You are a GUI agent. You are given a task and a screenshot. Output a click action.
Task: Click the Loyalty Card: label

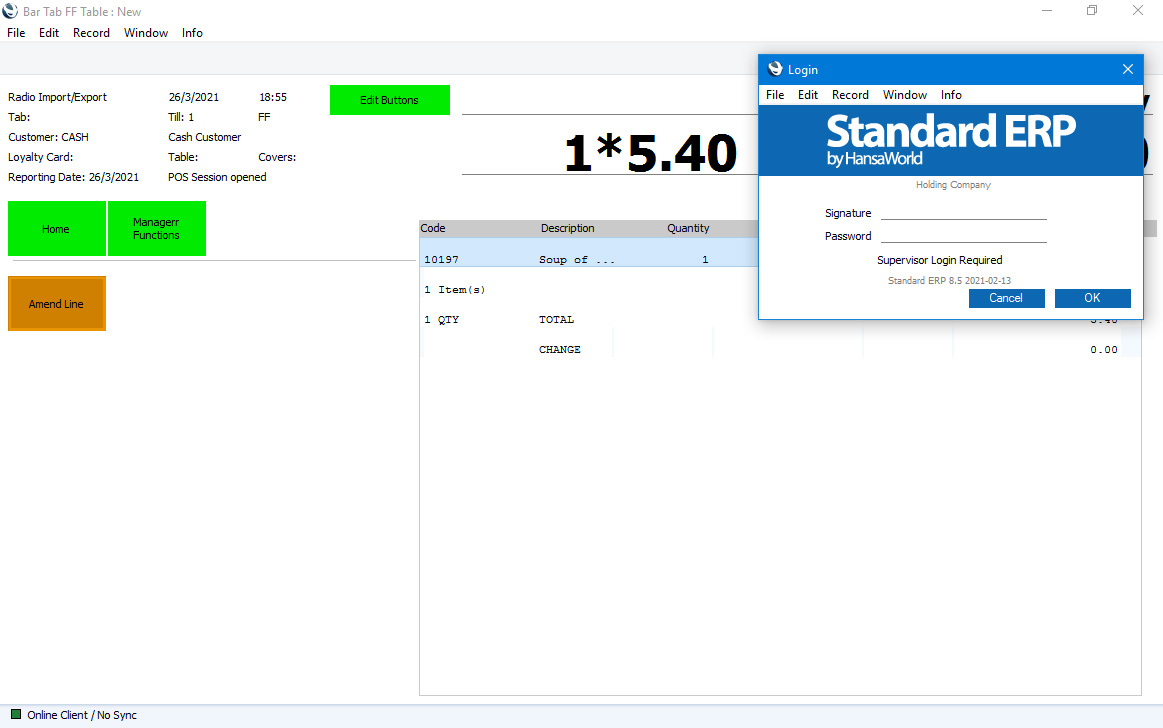[x=41, y=157]
